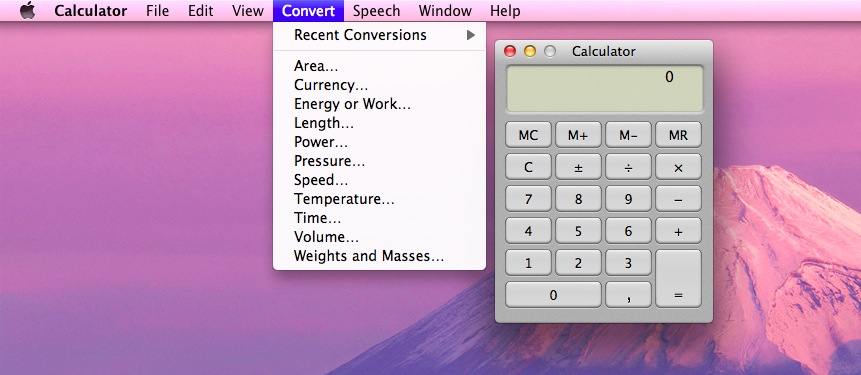This screenshot has height=375, width=861.
Task: Close the Calculator window with red button
Action: [510, 51]
